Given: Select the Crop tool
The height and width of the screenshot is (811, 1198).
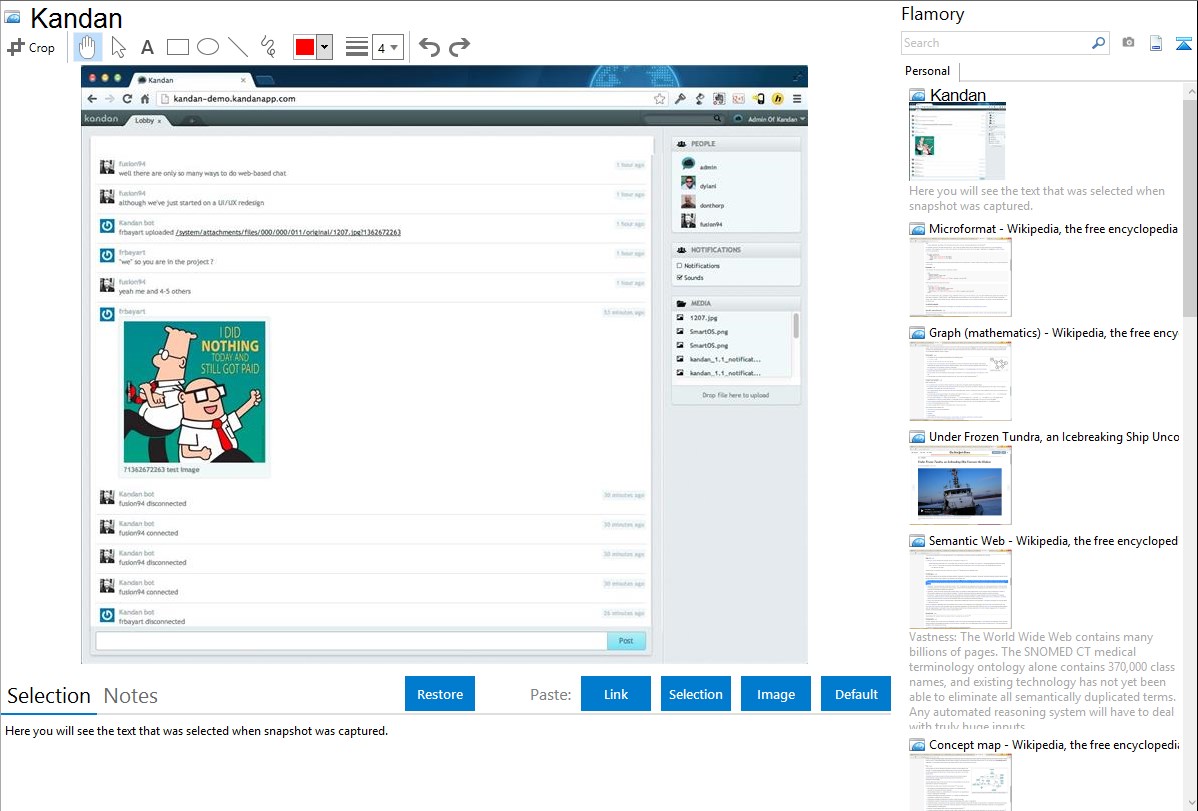Looking at the screenshot, I should (x=31, y=47).
